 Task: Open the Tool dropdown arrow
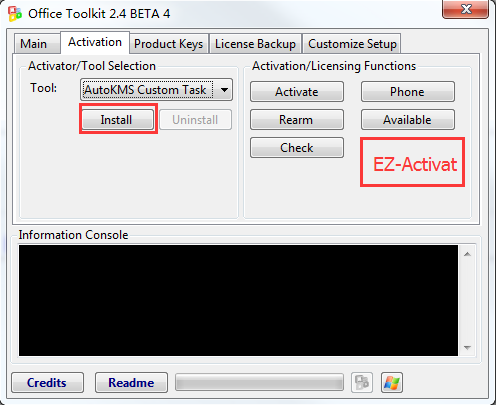pyautogui.click(x=224, y=90)
